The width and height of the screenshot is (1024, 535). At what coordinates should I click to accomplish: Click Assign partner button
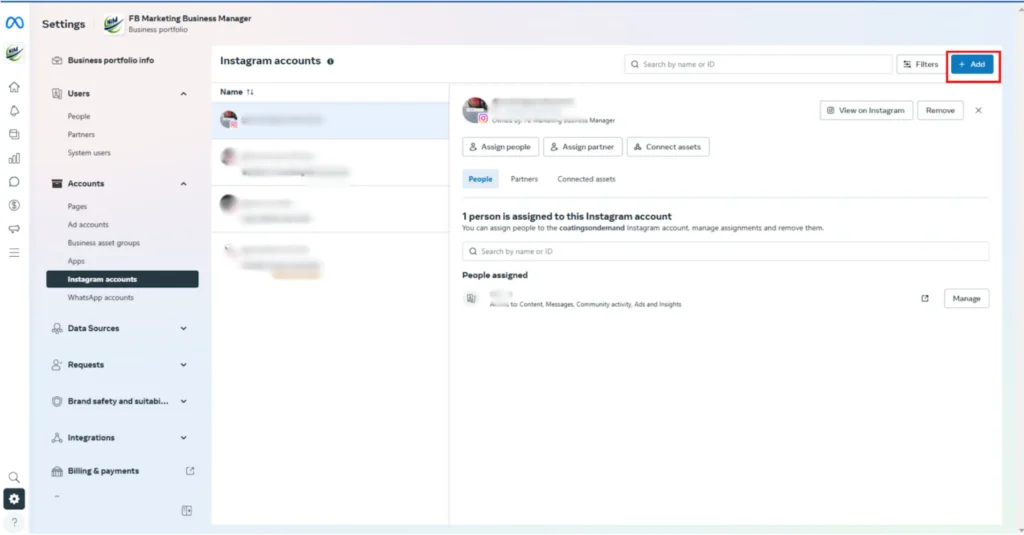583,147
